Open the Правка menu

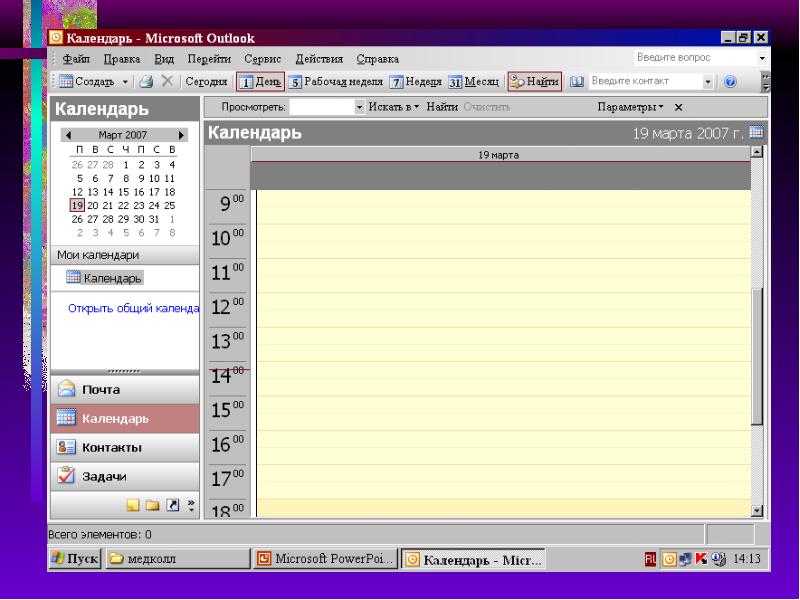(x=122, y=59)
